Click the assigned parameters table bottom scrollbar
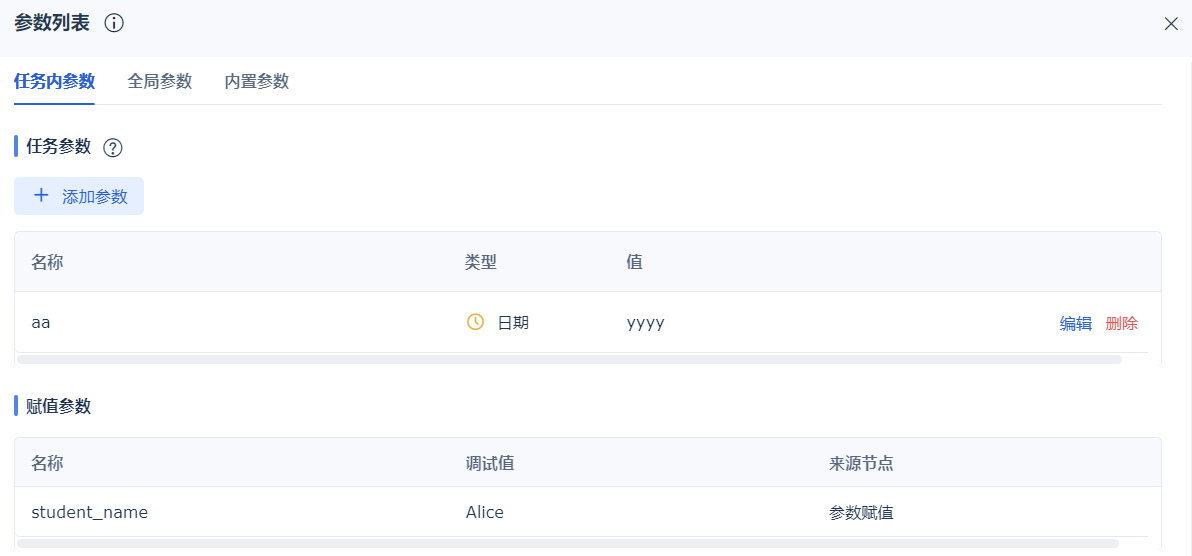Screen dimensions: 1192x556 (x=570, y=543)
